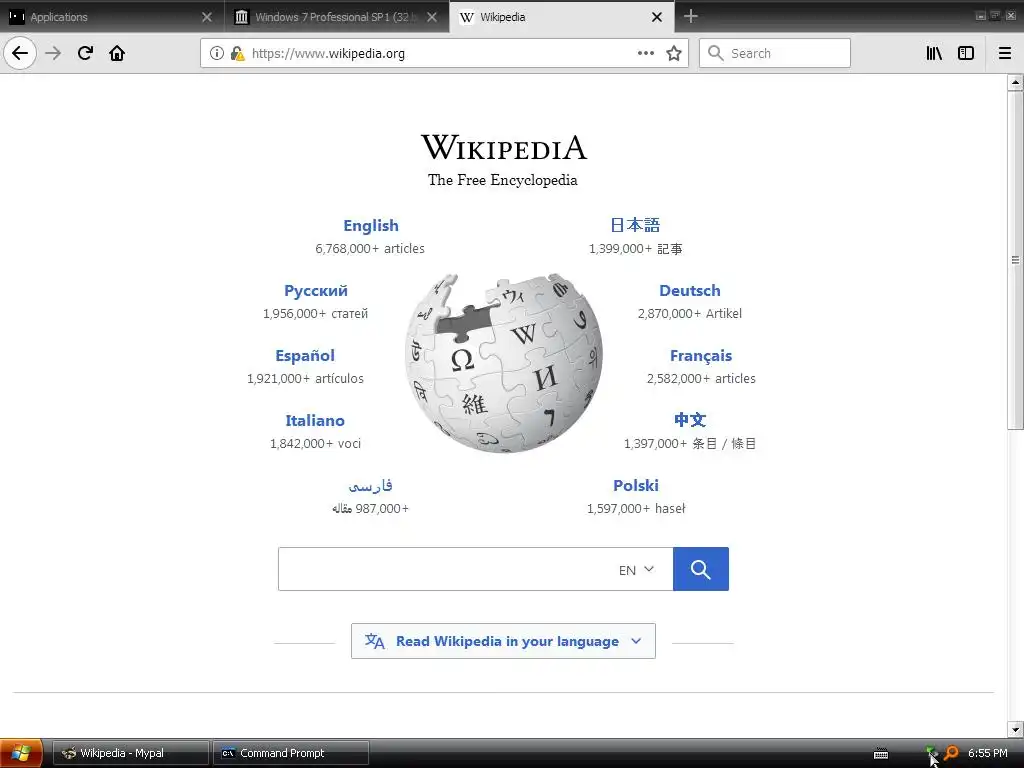Click the "1,597,000+ haseł" text
This screenshot has width=1024, height=768.
point(636,509)
